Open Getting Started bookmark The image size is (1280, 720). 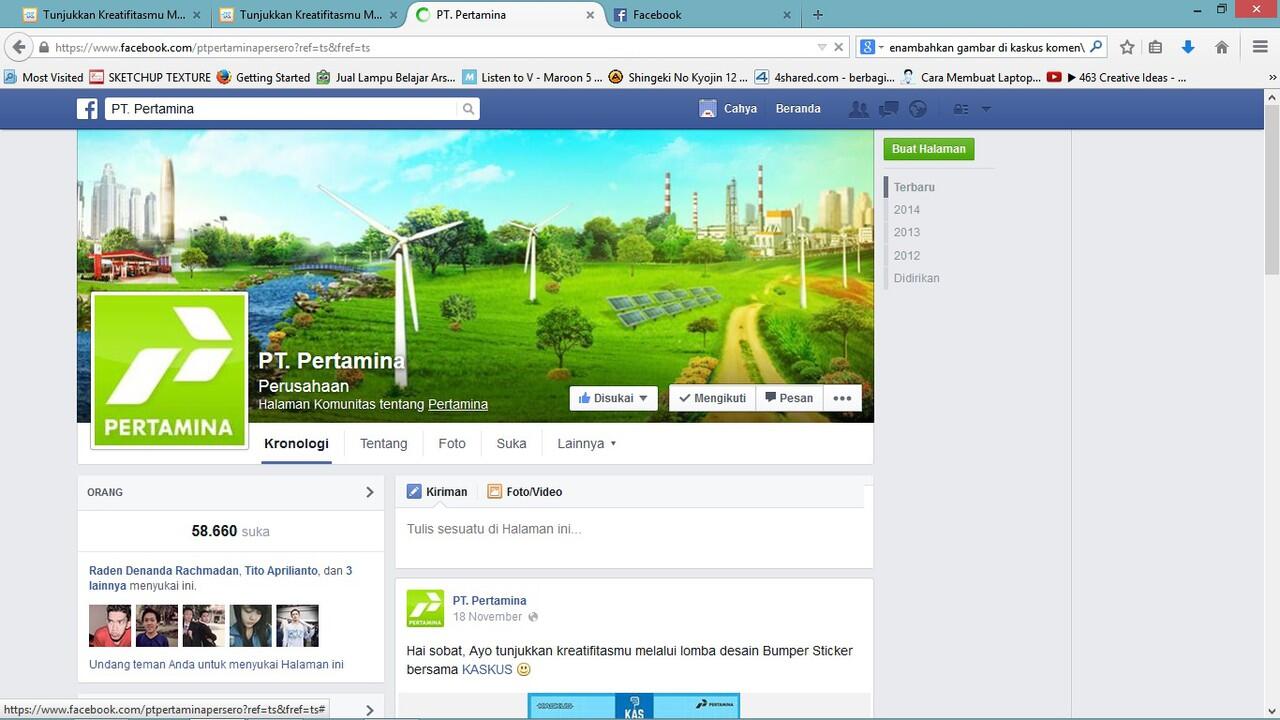(x=263, y=77)
